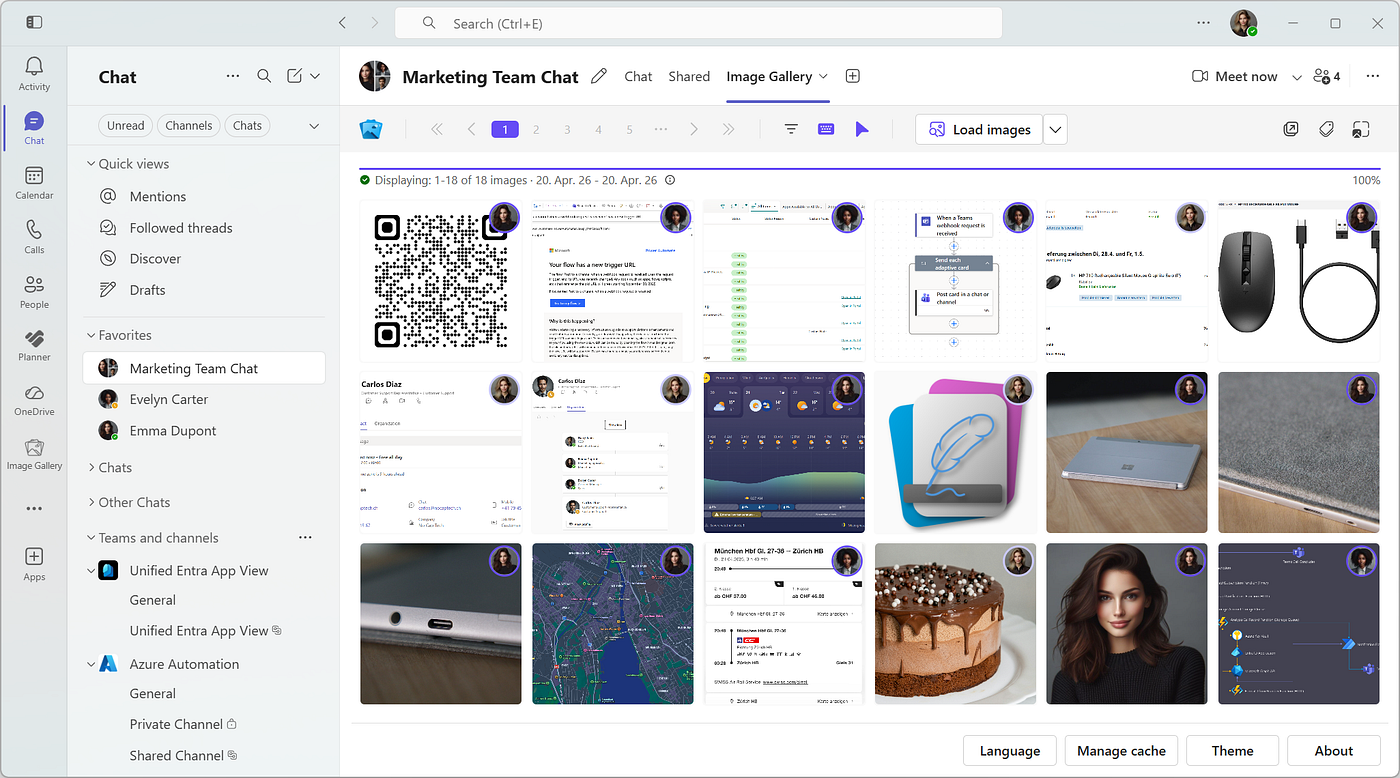Open the Meet now options dropdown

pos(1297,77)
